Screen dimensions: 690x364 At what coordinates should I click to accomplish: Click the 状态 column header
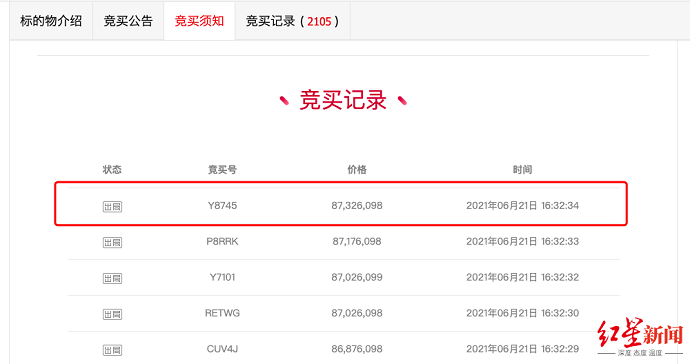[112, 169]
